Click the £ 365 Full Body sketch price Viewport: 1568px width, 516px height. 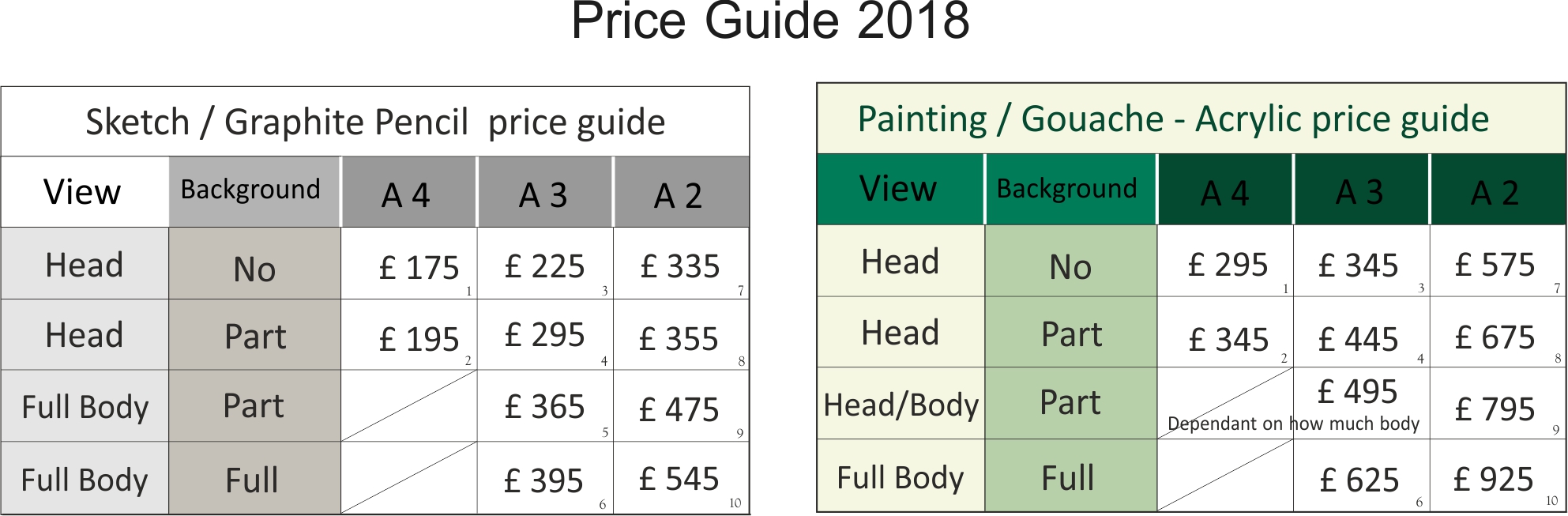coord(545,405)
